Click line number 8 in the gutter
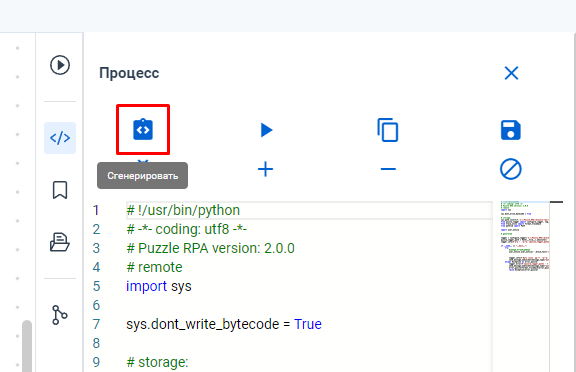The width and height of the screenshot is (576, 372). pos(96,343)
